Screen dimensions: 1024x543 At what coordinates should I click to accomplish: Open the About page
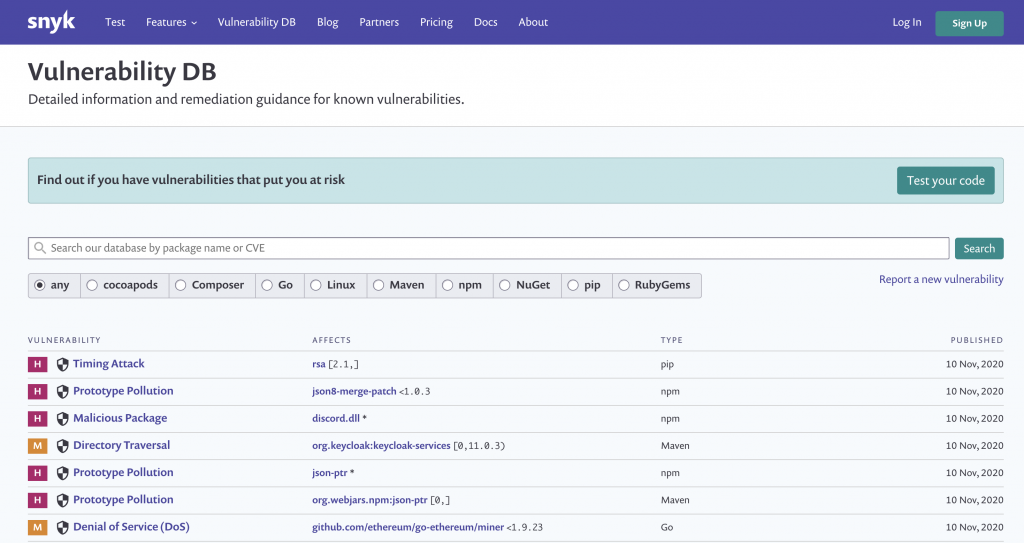coord(533,22)
